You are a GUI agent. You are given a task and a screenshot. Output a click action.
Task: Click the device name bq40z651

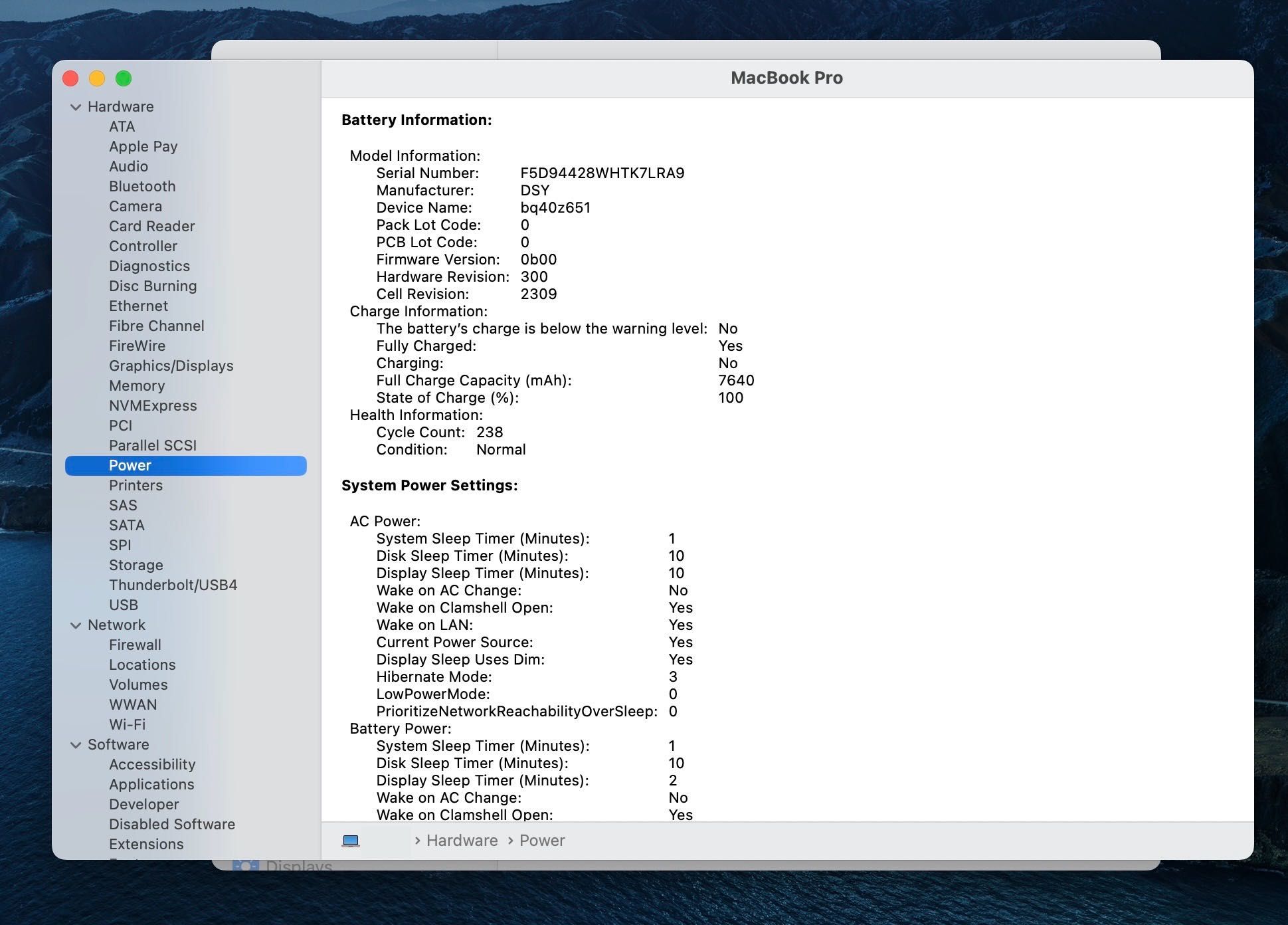(x=555, y=208)
